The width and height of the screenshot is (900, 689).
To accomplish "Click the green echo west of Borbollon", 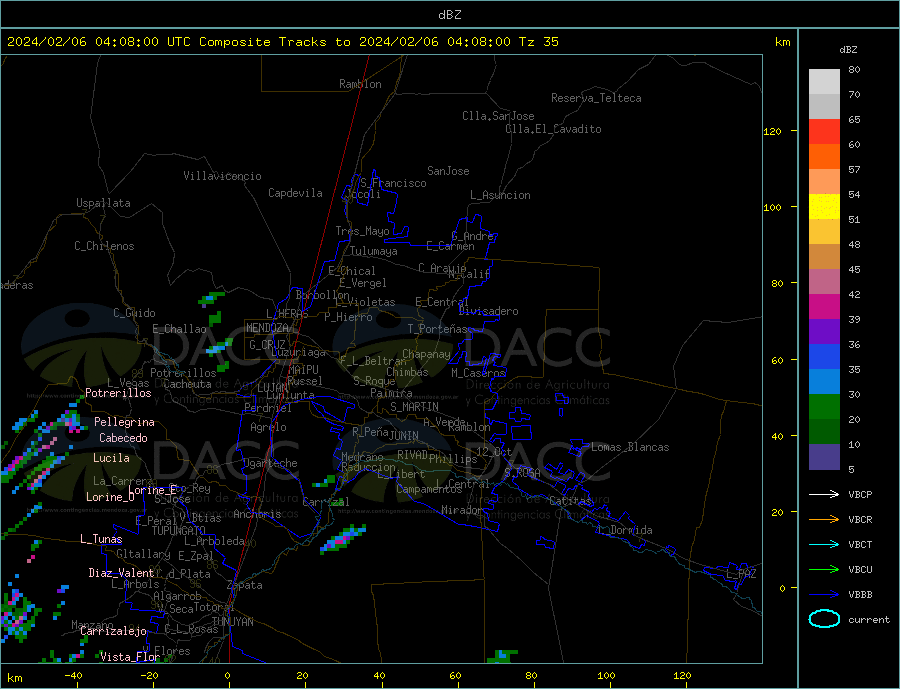I will [x=211, y=299].
